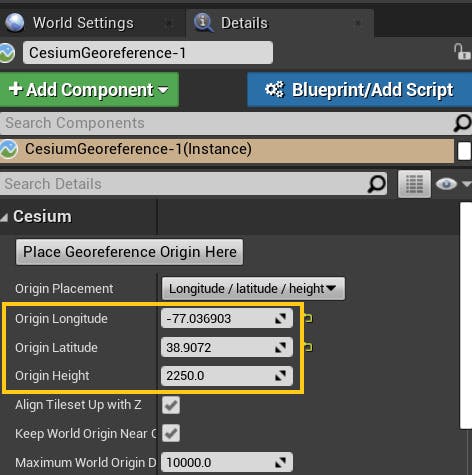
Task: Click the Blueprint/Add Script button
Action: tap(359, 90)
